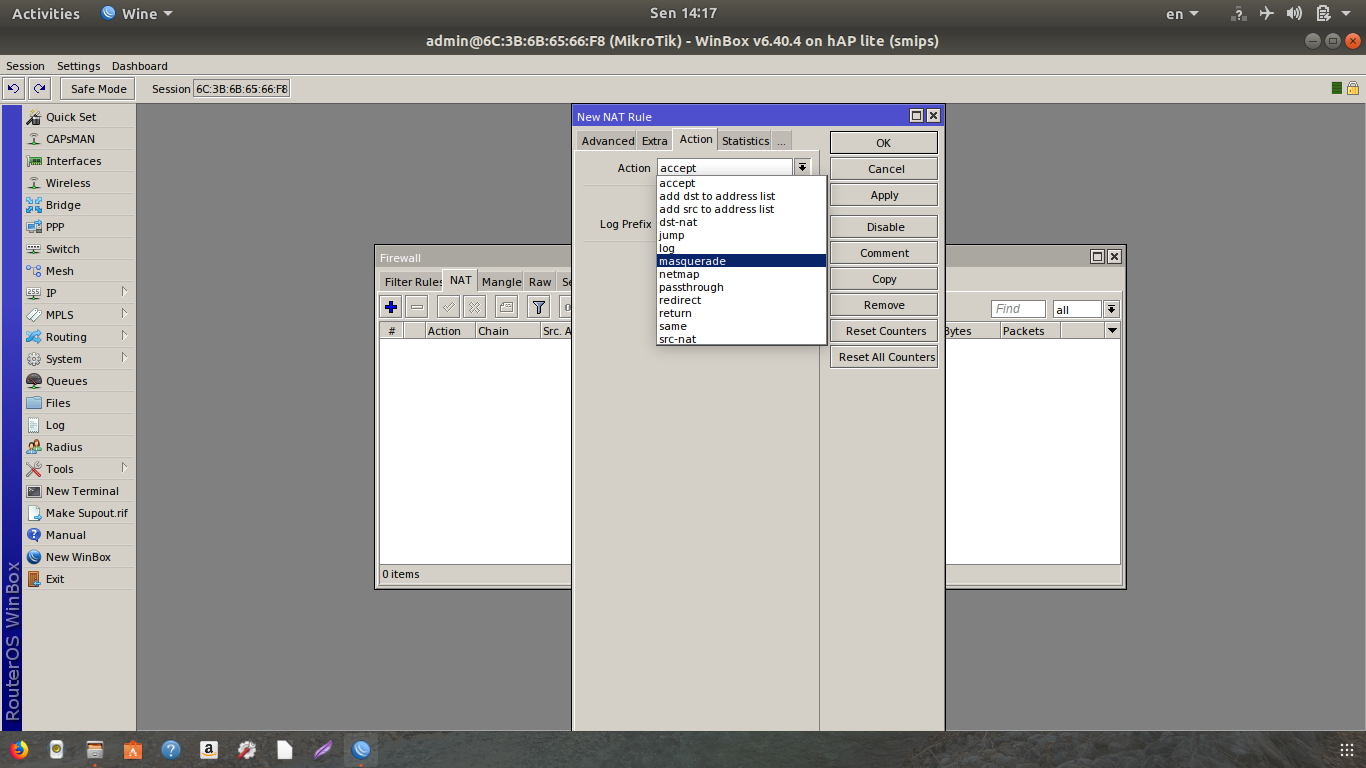Toggle Safe Mode
1366x768 pixels.
[x=98, y=89]
